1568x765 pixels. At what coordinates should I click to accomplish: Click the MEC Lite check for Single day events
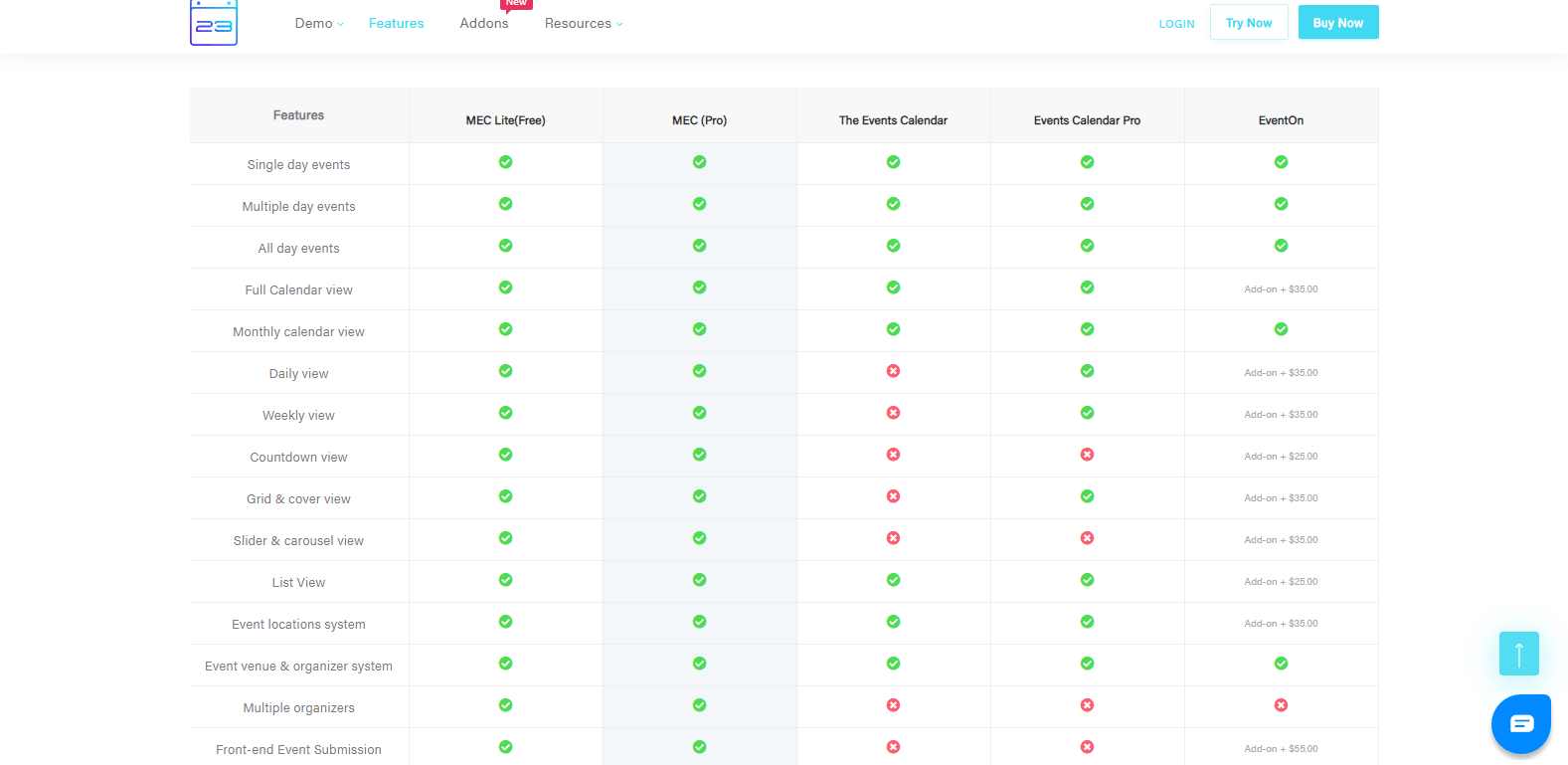(x=505, y=162)
